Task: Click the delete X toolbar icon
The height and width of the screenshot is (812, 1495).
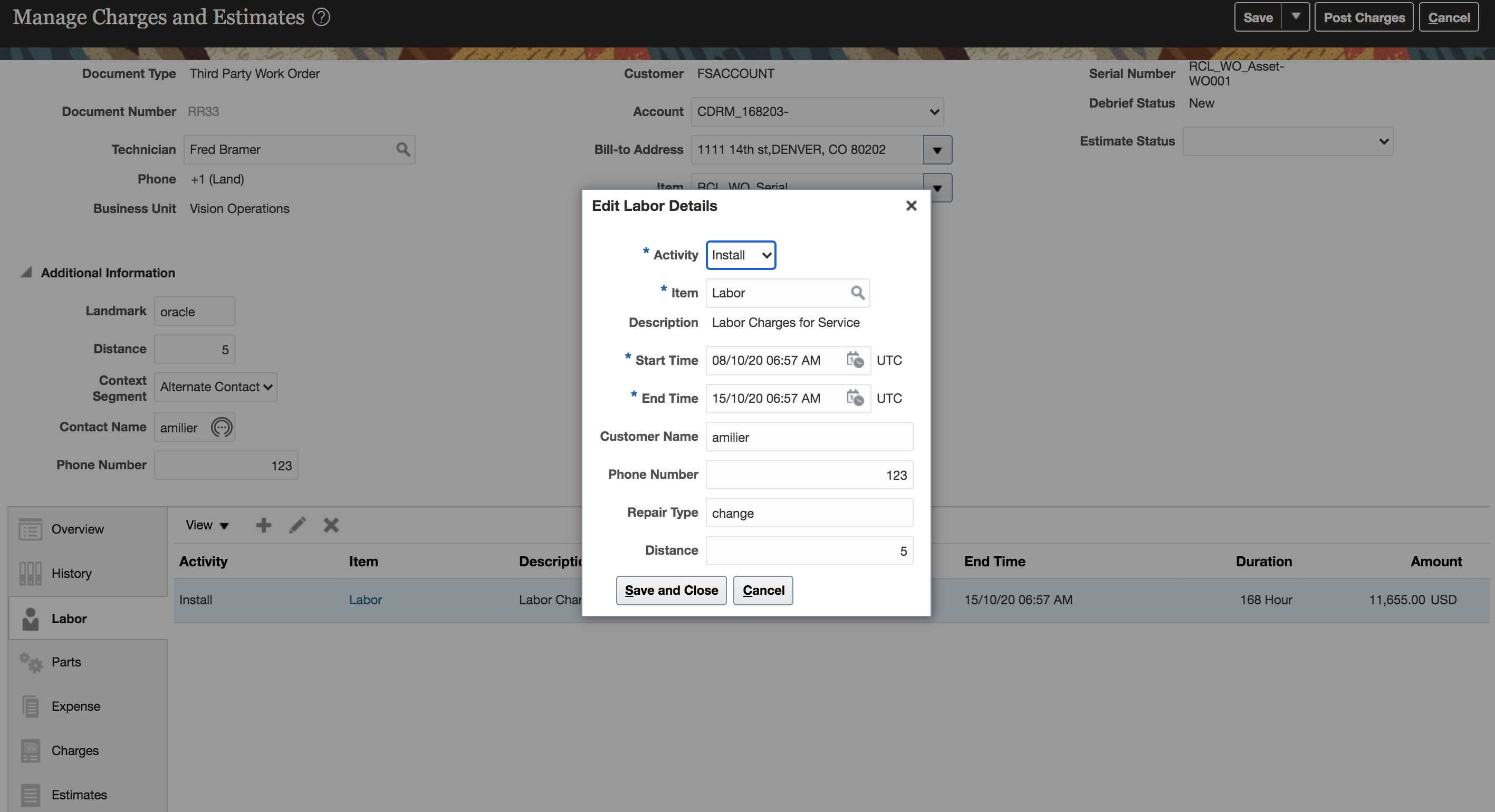Action: pyautogui.click(x=331, y=526)
